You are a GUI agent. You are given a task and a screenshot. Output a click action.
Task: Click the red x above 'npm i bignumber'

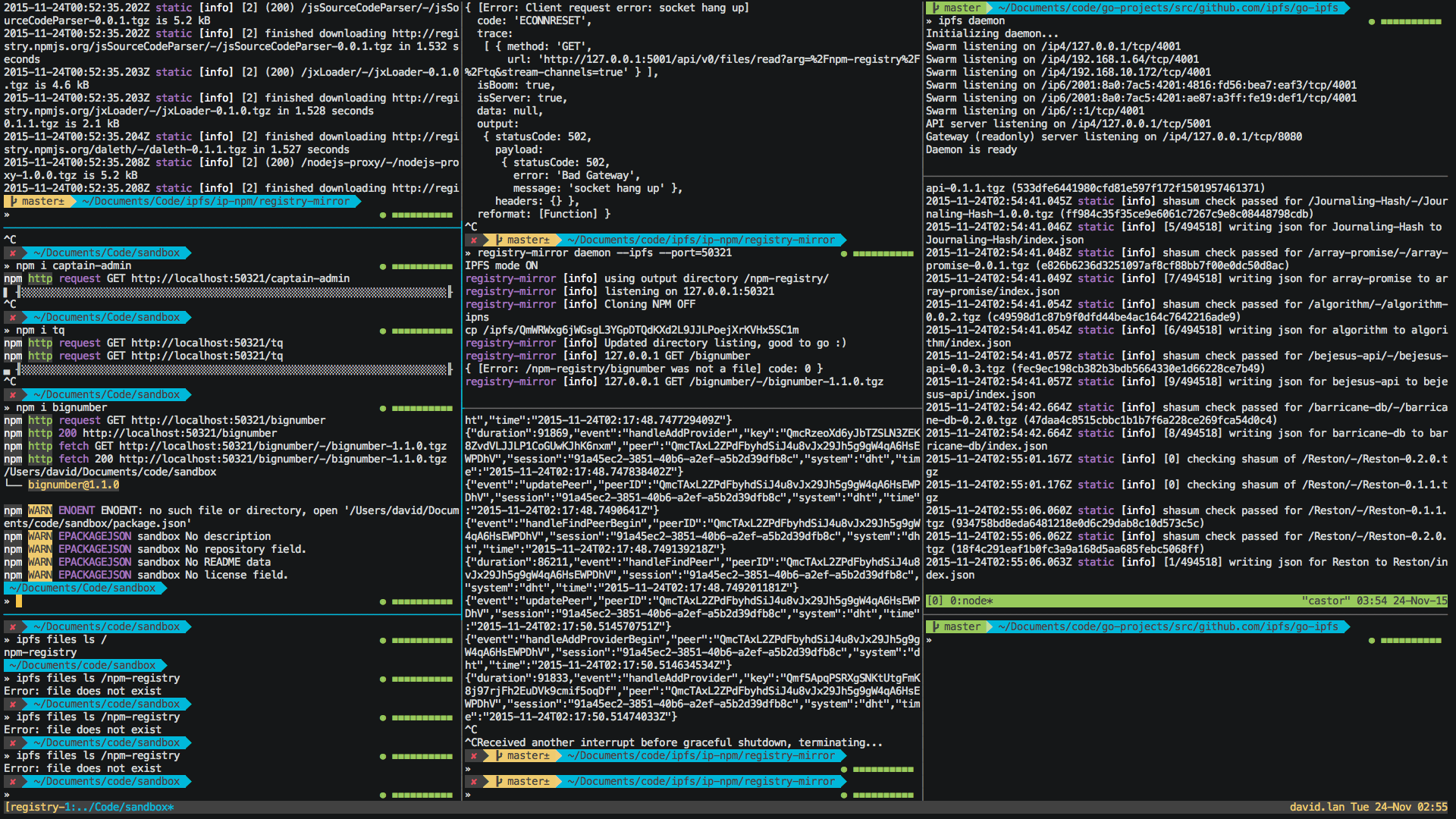pos(13,395)
